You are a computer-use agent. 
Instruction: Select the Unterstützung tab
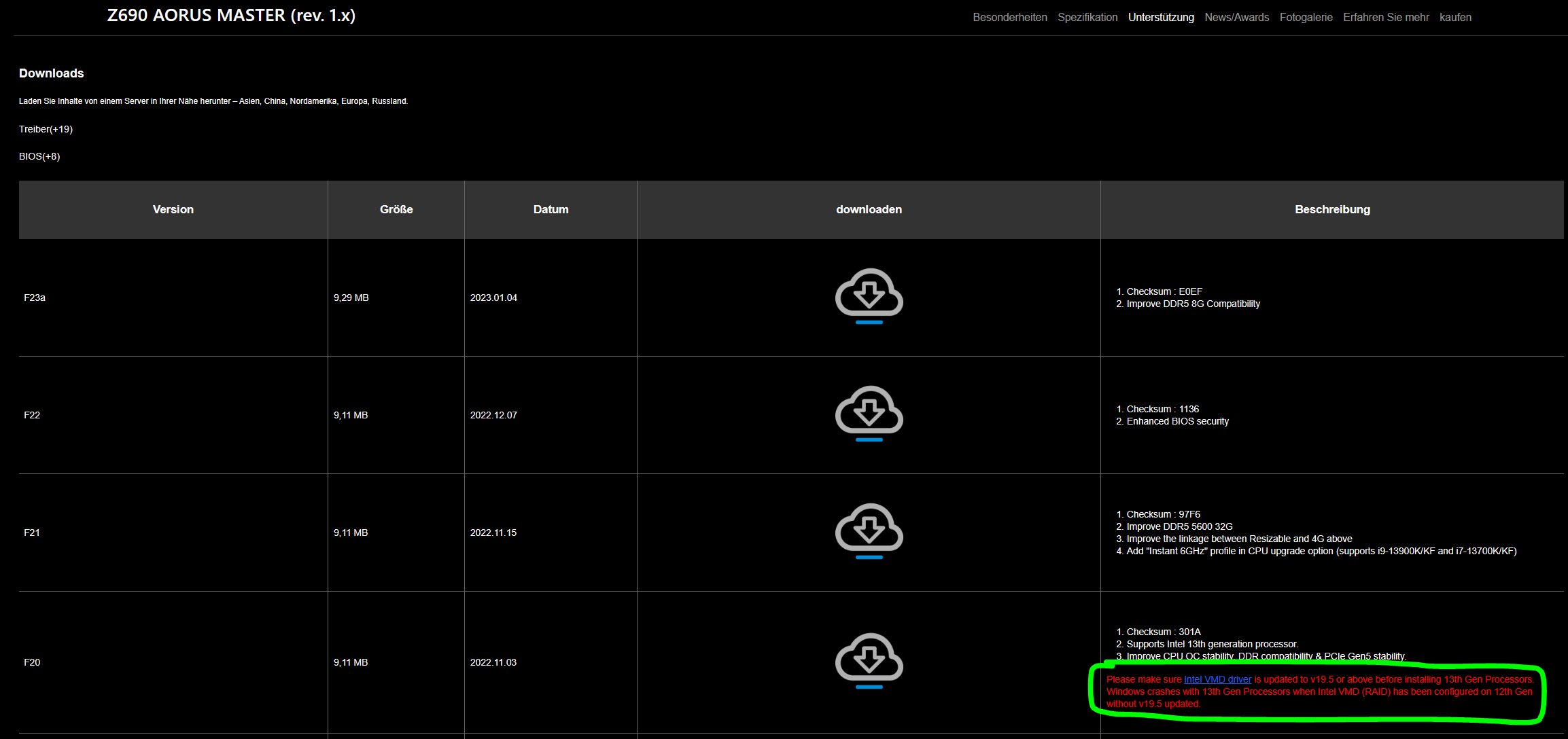pyautogui.click(x=1161, y=17)
